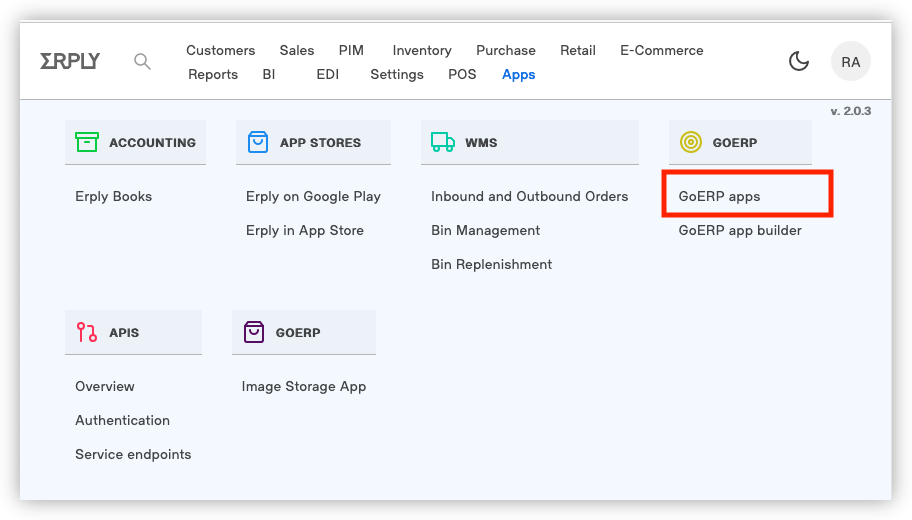Open the RA user avatar menu

click(850, 62)
